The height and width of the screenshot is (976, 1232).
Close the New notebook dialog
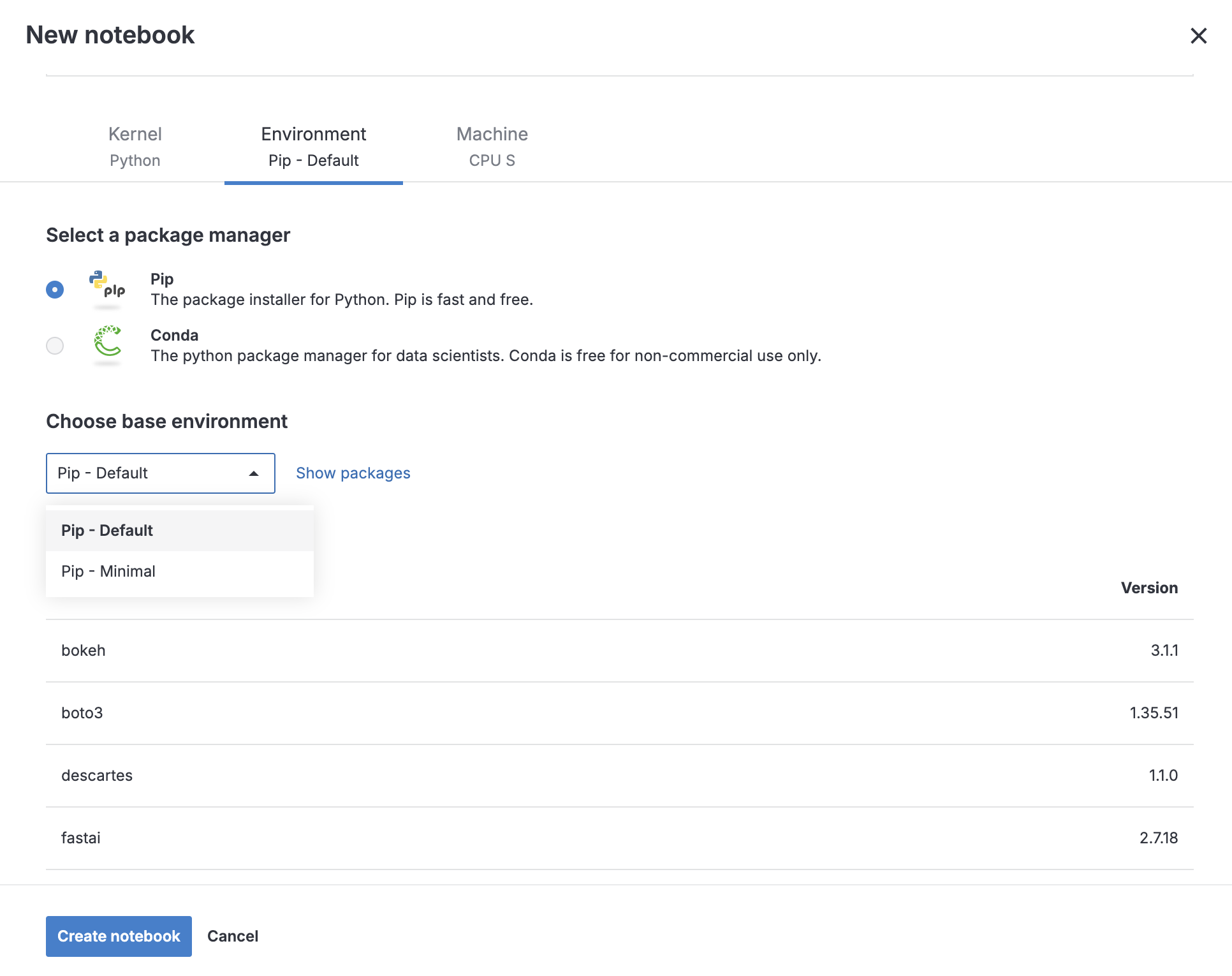click(x=1199, y=36)
